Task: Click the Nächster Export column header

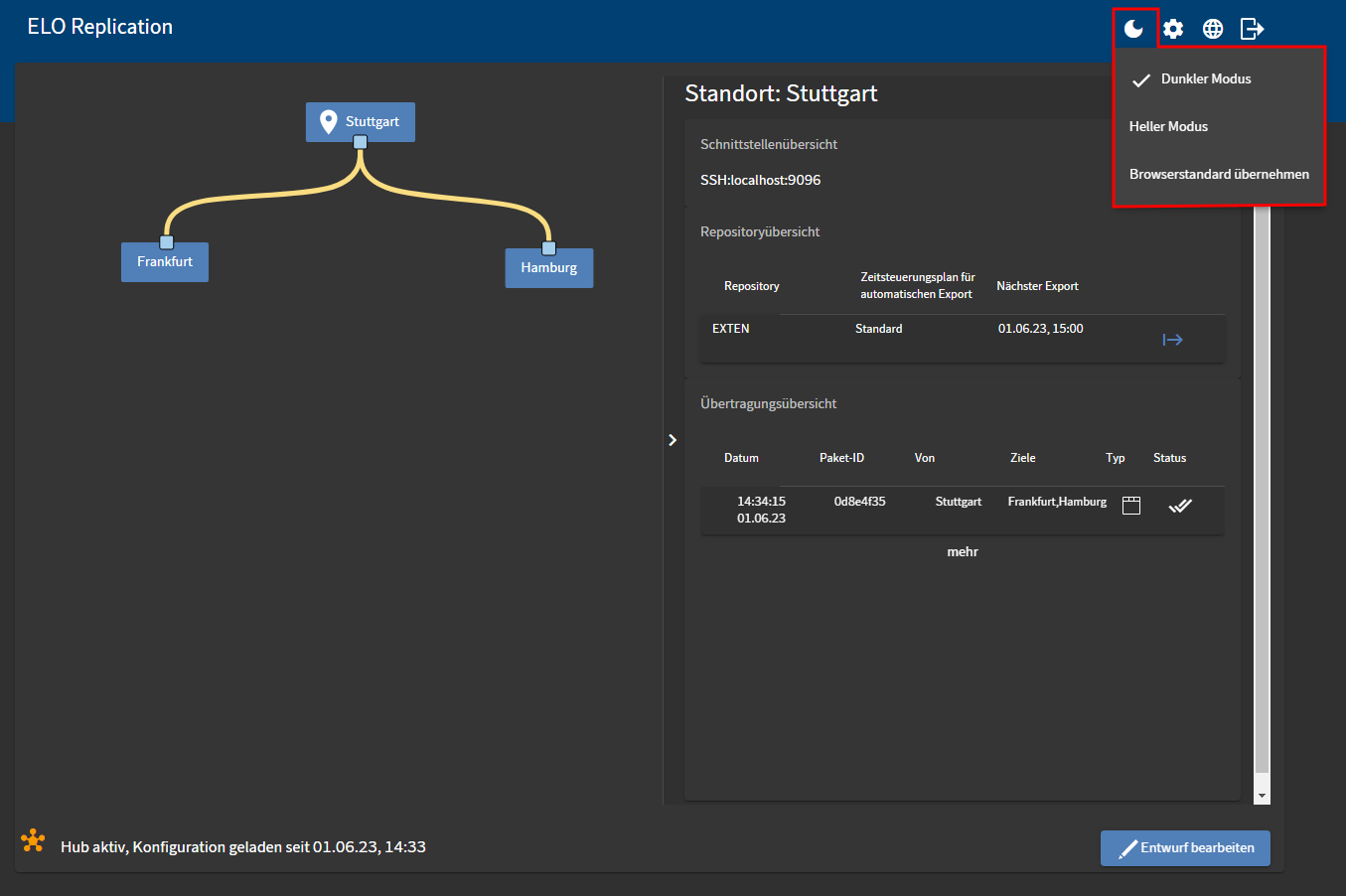Action: [x=1037, y=286]
